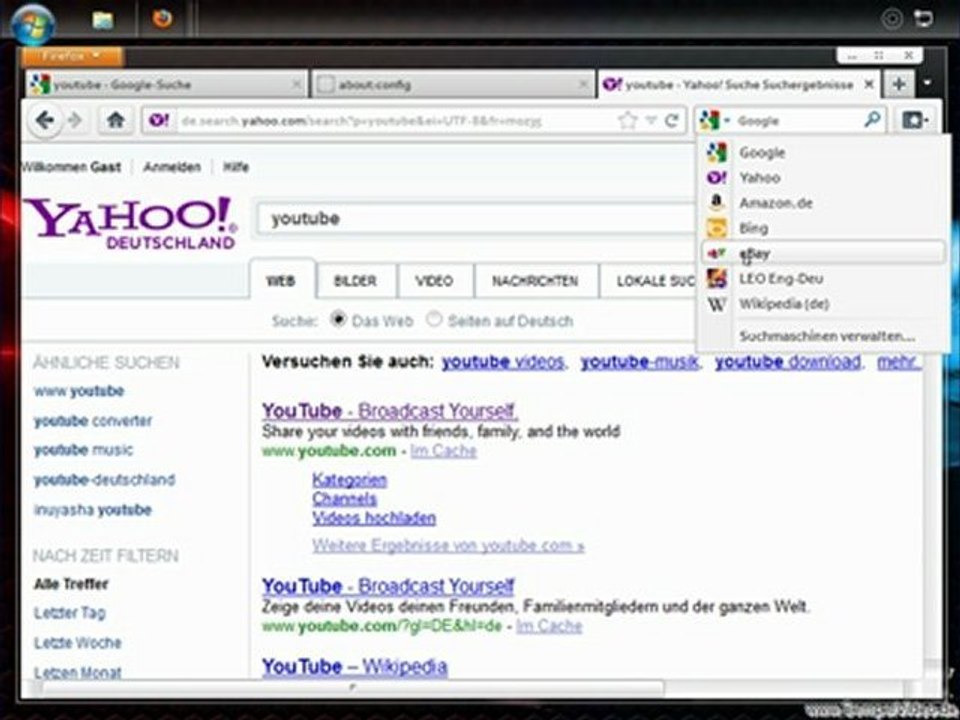Open the inuyasha youtube related search
The width and height of the screenshot is (960, 720).
[x=92, y=509]
